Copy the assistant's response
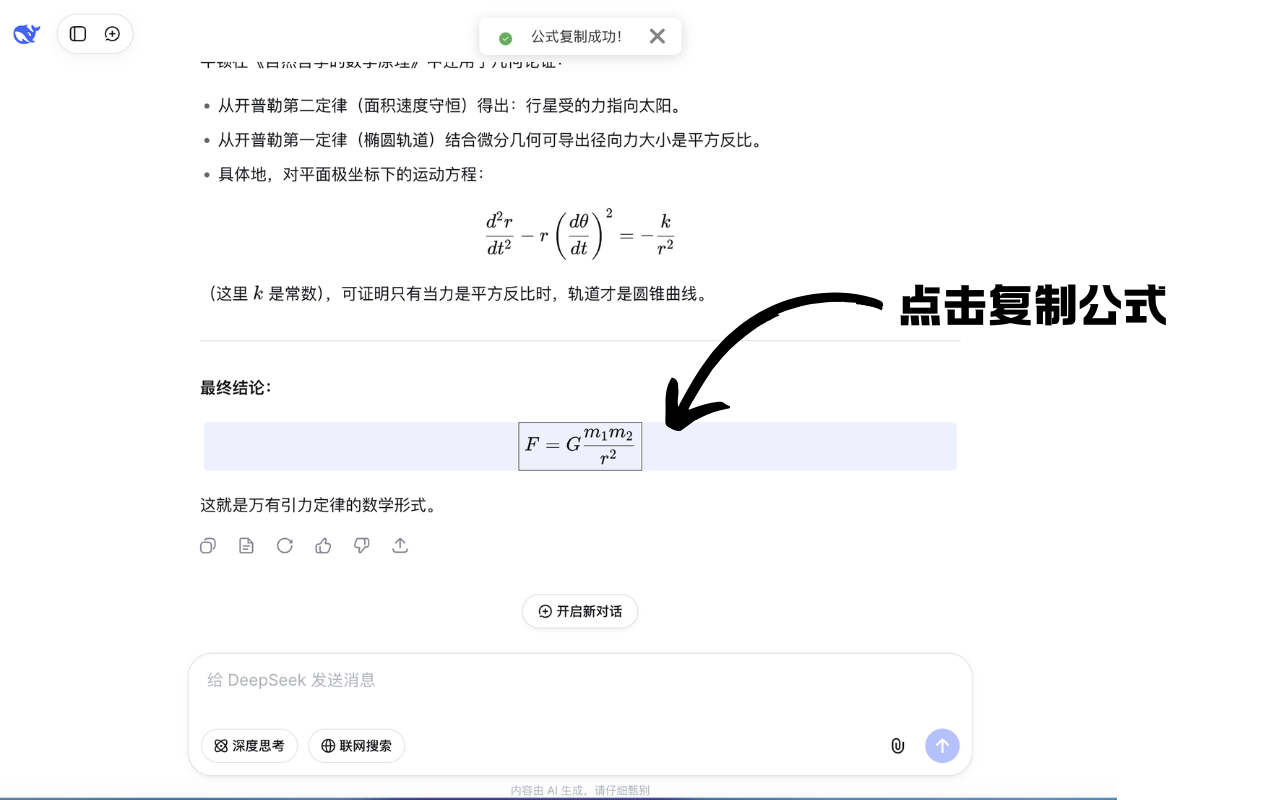 (207, 546)
